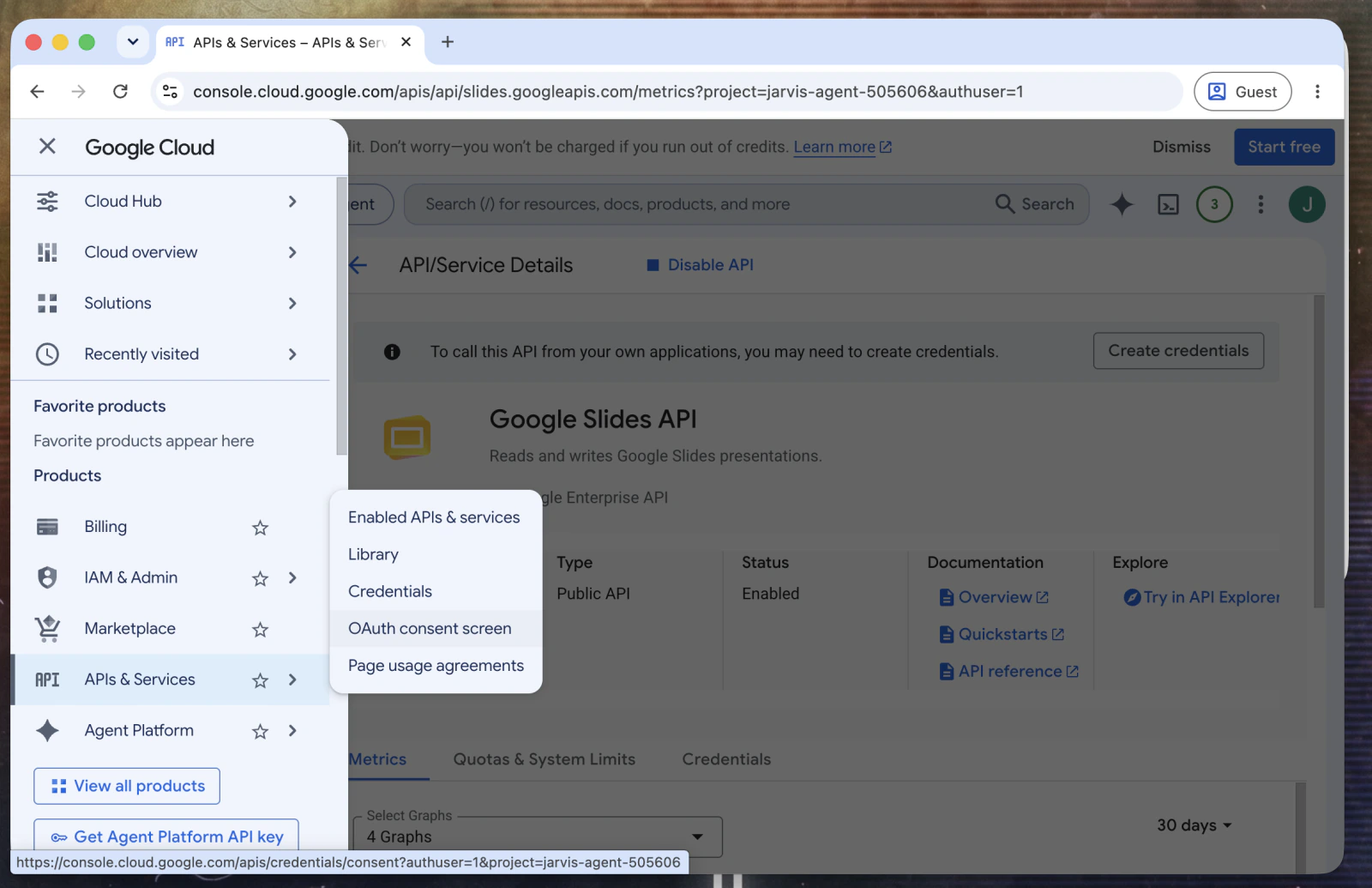Click the browser back arrow
Viewport: 1372px width, 888px height.
[x=37, y=92]
